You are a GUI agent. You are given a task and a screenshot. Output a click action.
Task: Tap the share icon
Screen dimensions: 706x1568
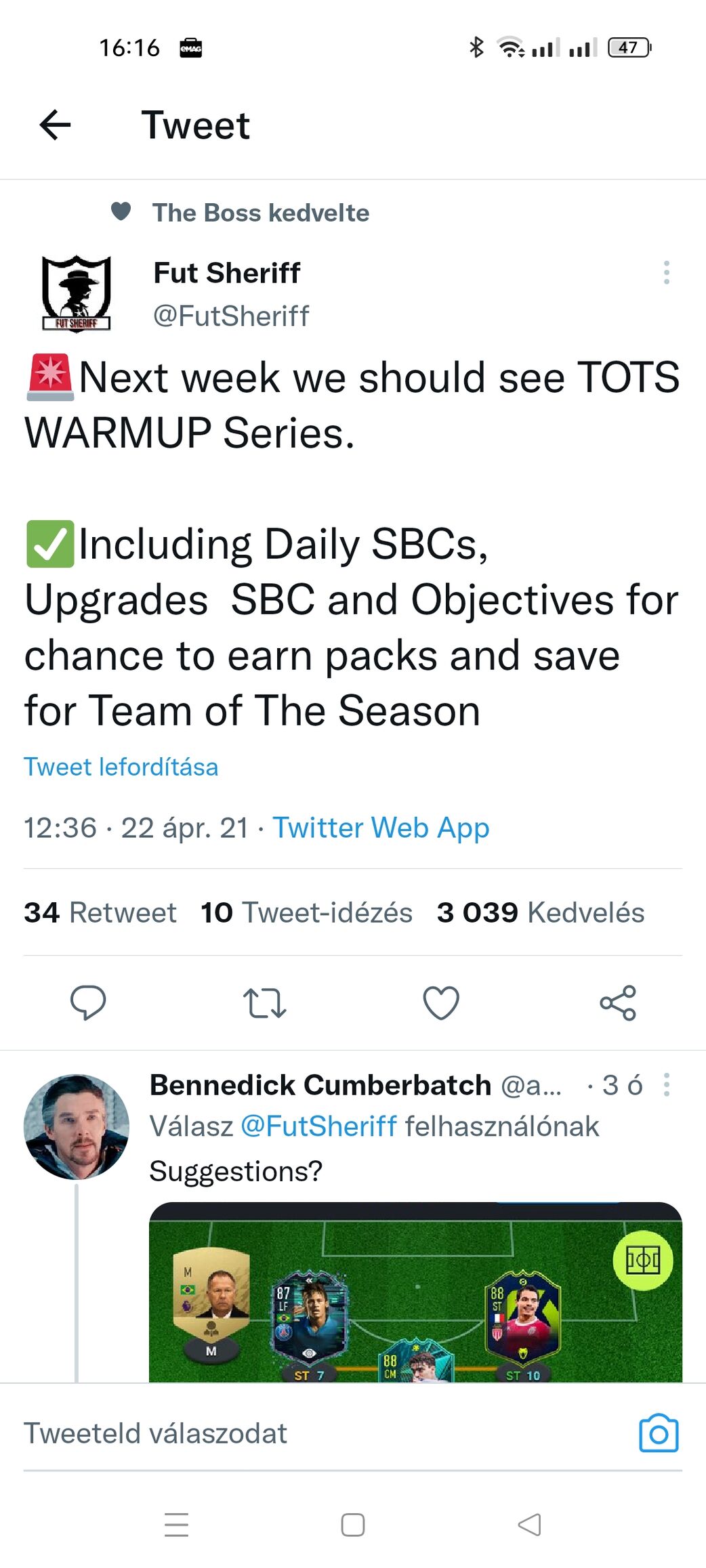point(618,1002)
